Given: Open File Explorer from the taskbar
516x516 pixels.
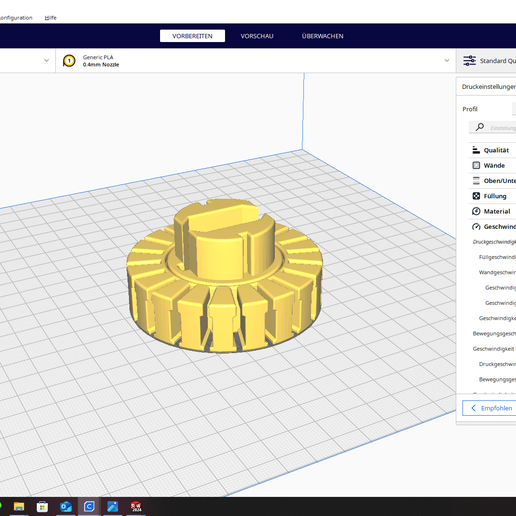Looking at the screenshot, I should pos(19,507).
